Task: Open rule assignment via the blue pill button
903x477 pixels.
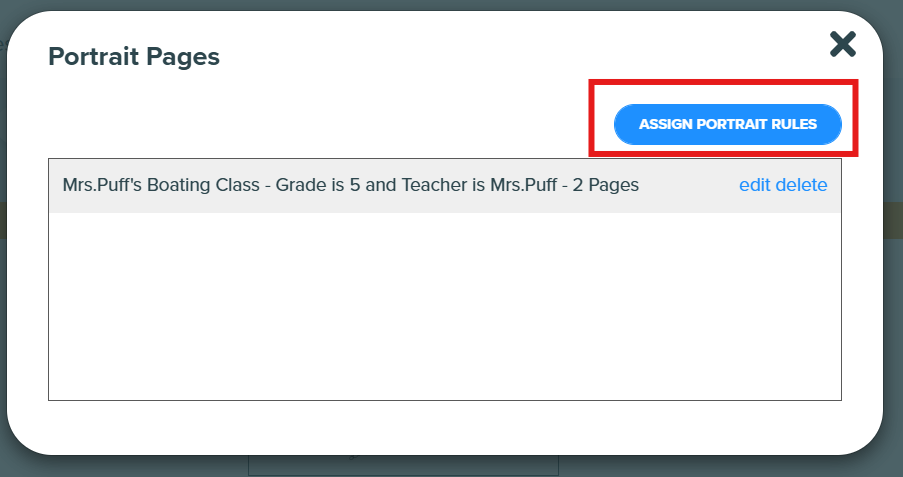Action: pos(727,124)
